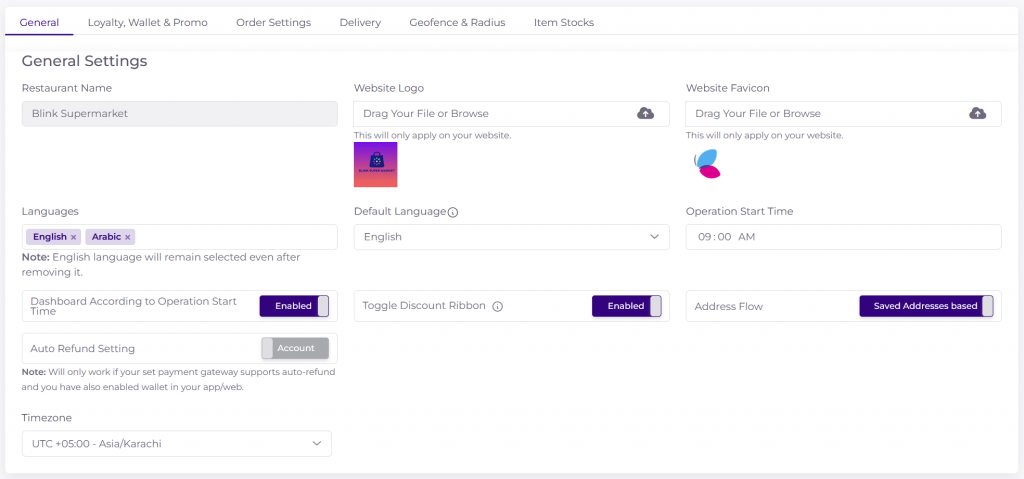
Task: Click the uploaded website logo thumbnail
Action: 375,164
